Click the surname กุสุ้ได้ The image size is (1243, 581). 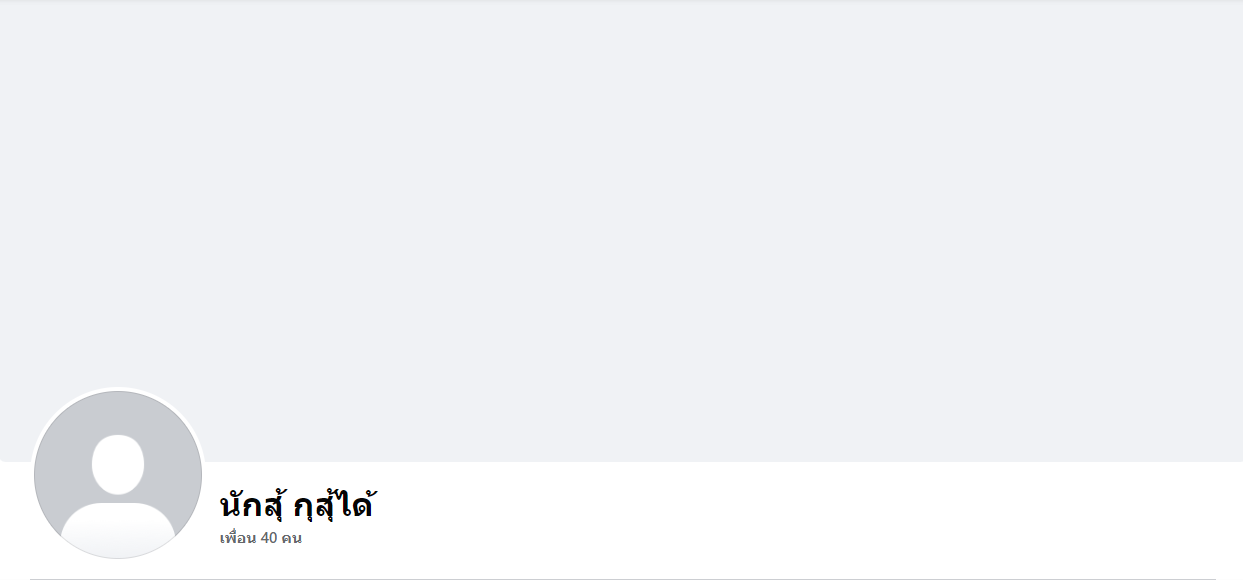pos(333,506)
